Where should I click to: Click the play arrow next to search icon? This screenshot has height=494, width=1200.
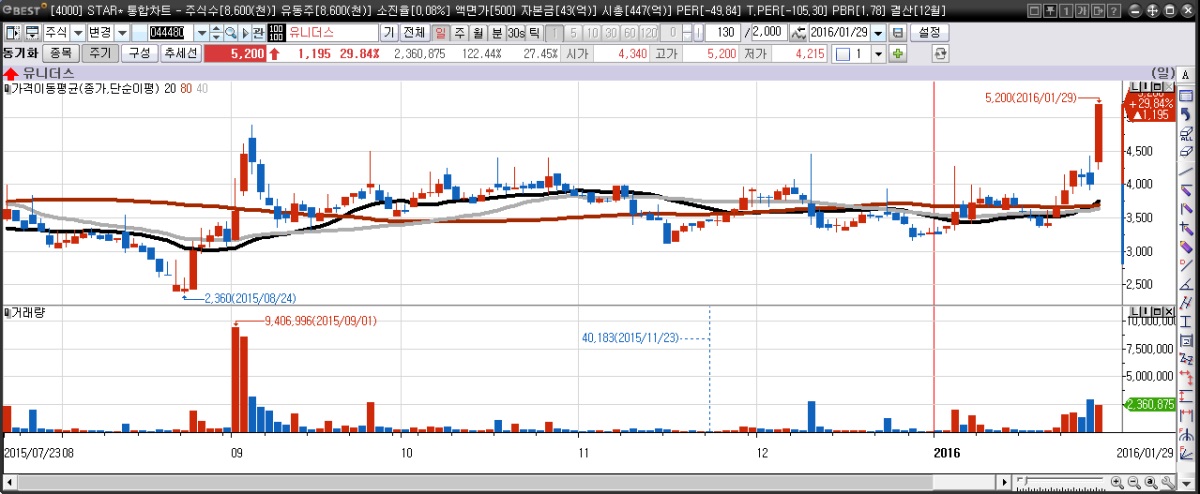coord(244,33)
